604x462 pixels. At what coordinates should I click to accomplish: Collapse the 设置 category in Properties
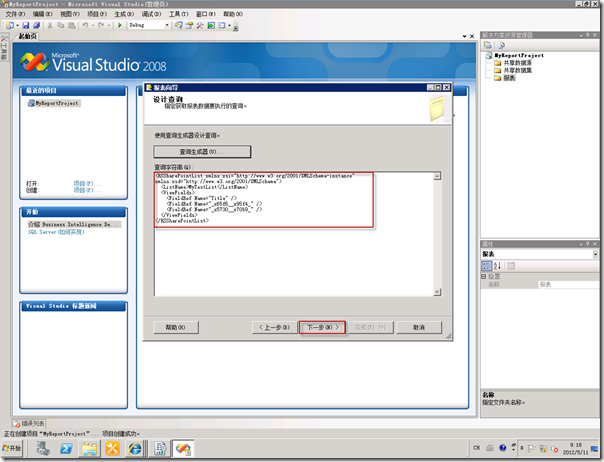point(484,277)
